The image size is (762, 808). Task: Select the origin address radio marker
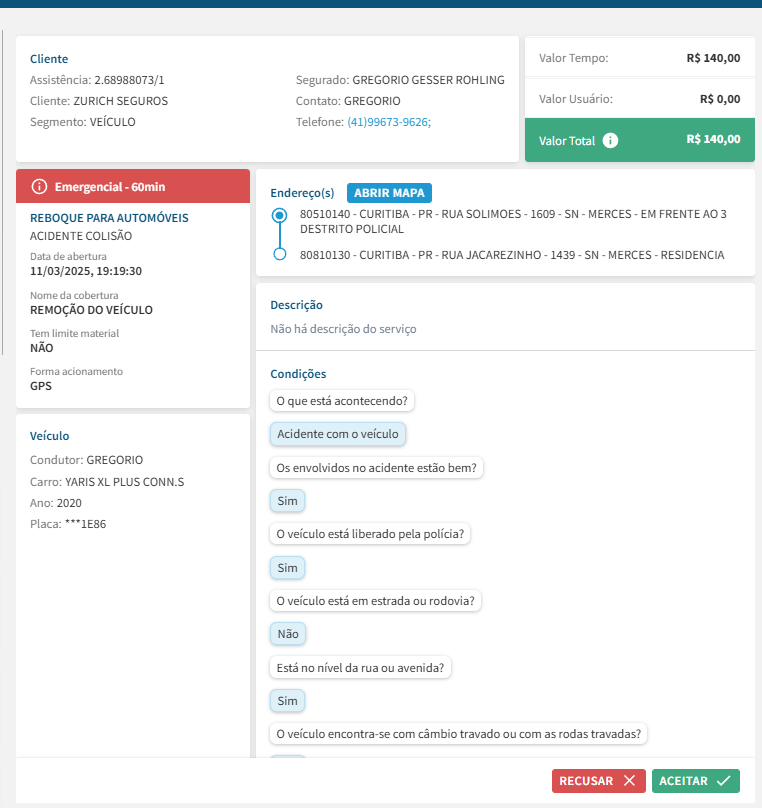(x=279, y=215)
